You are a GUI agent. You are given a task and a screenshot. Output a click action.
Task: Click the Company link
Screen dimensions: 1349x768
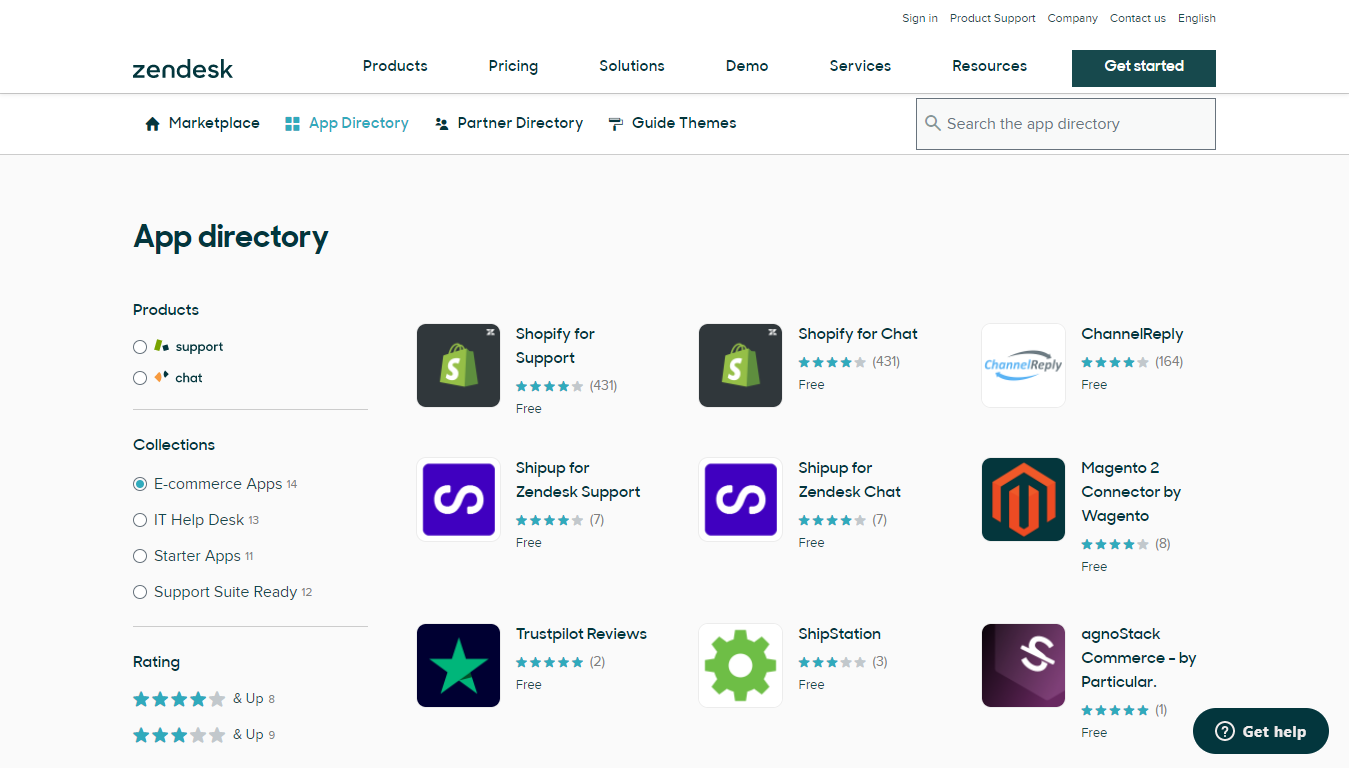click(1072, 18)
